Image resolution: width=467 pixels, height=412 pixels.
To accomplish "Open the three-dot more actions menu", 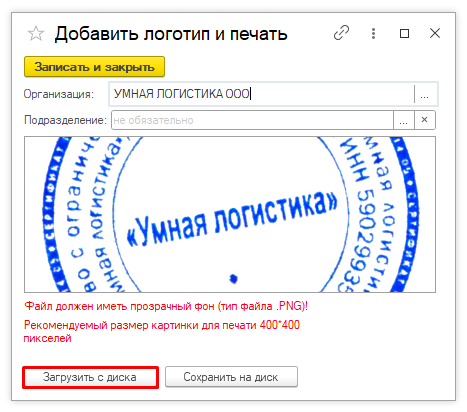I will tap(373, 33).
